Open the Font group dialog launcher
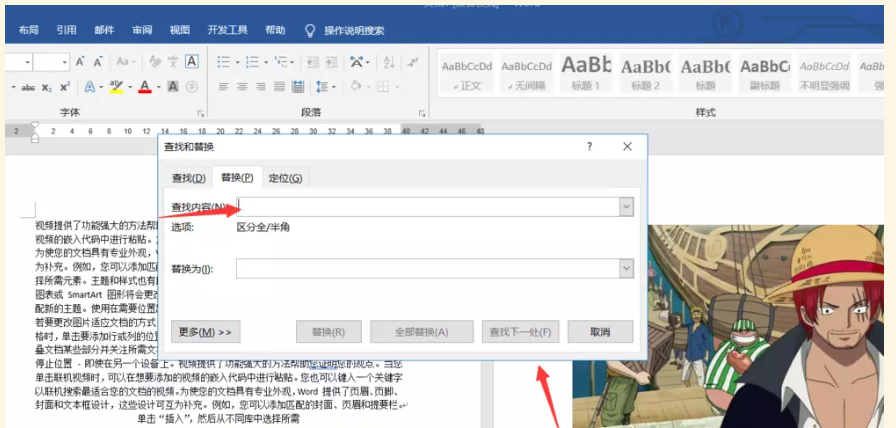 pyautogui.click(x=201, y=113)
